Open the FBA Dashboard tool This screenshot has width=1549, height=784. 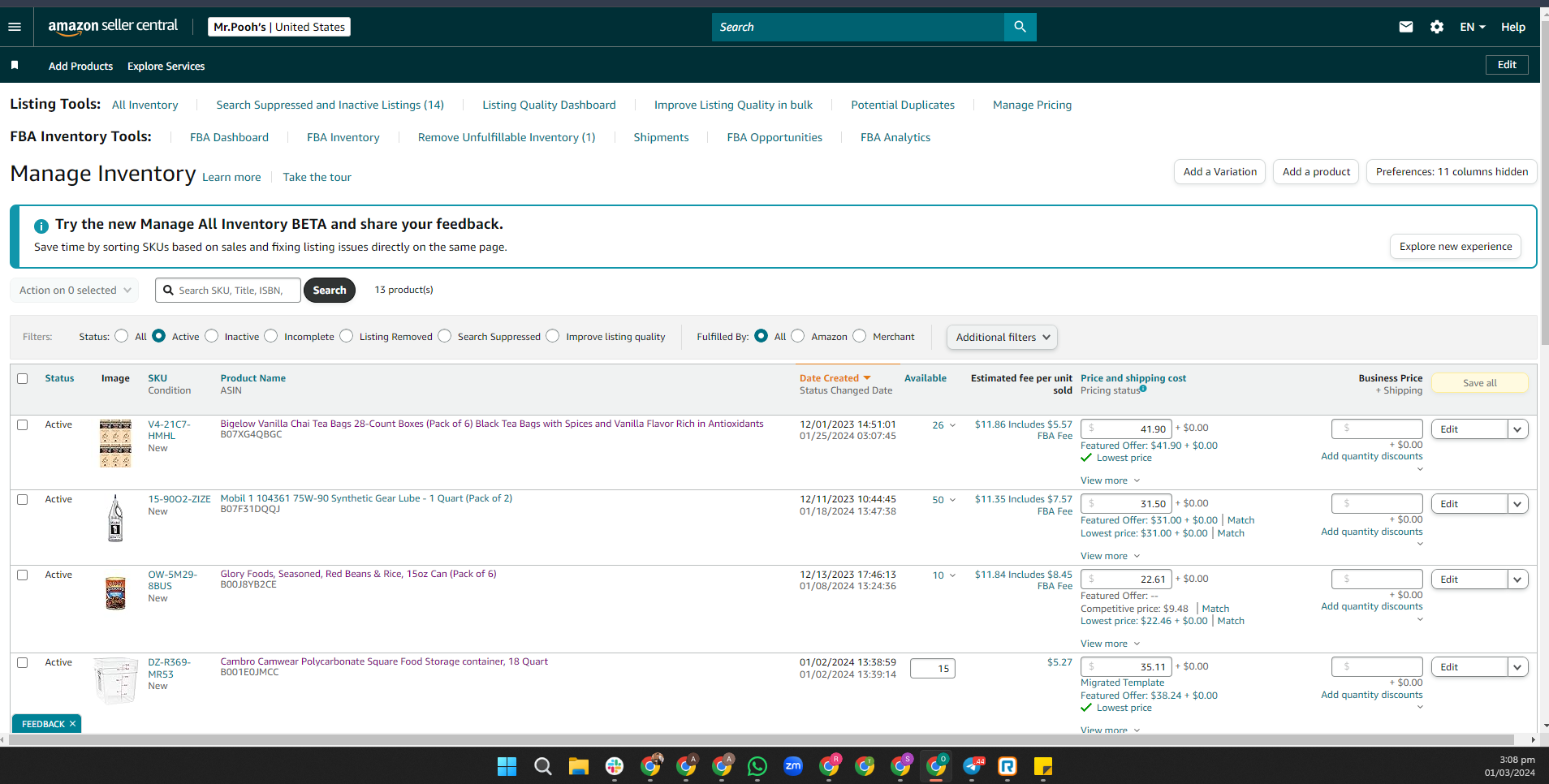click(x=229, y=137)
